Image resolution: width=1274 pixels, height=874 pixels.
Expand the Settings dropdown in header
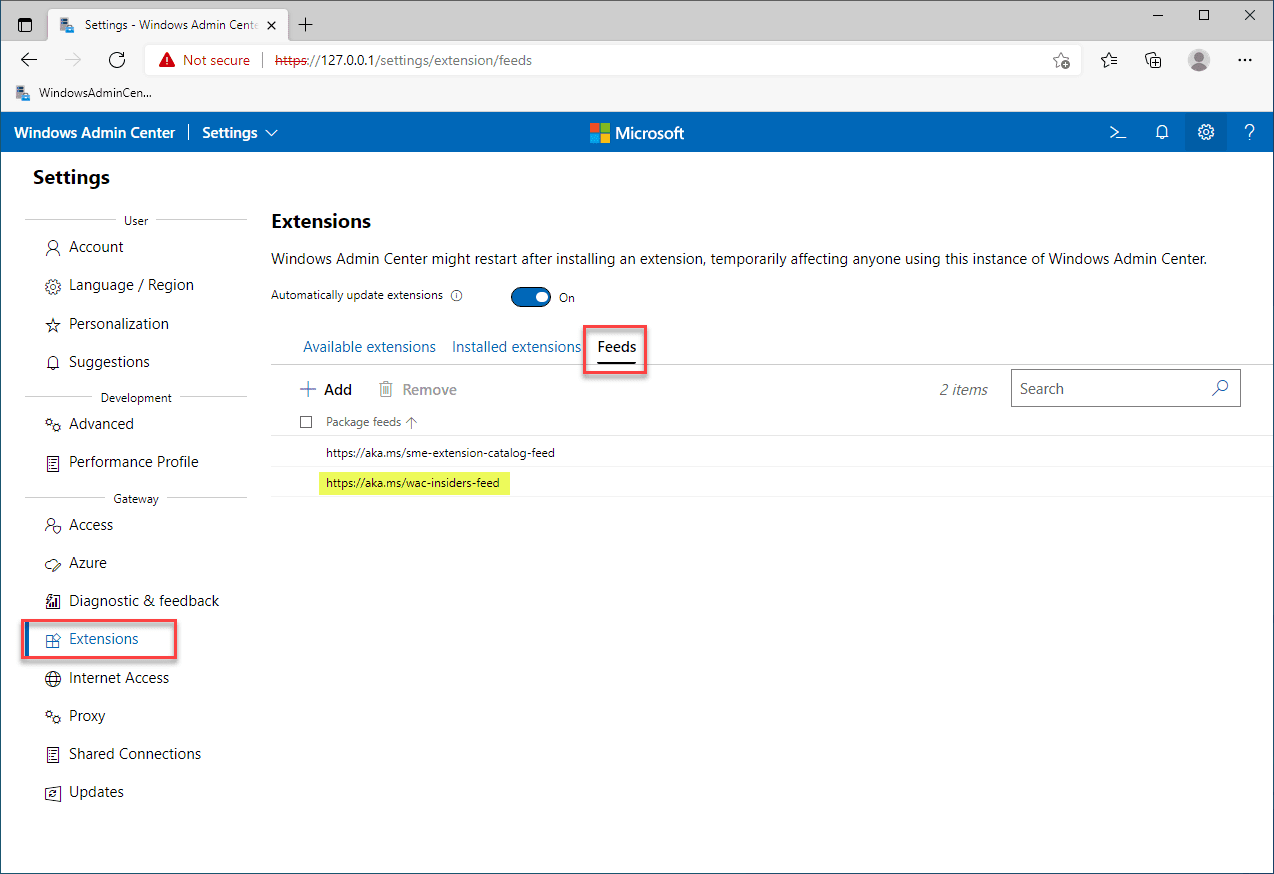click(240, 133)
